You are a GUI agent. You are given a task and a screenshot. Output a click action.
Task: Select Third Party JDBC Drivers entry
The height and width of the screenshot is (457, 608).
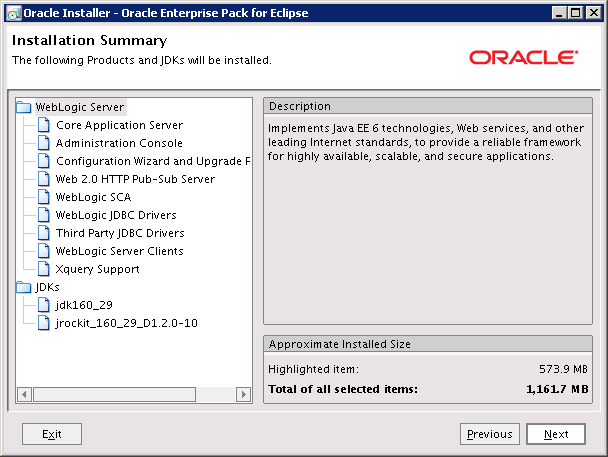120,233
